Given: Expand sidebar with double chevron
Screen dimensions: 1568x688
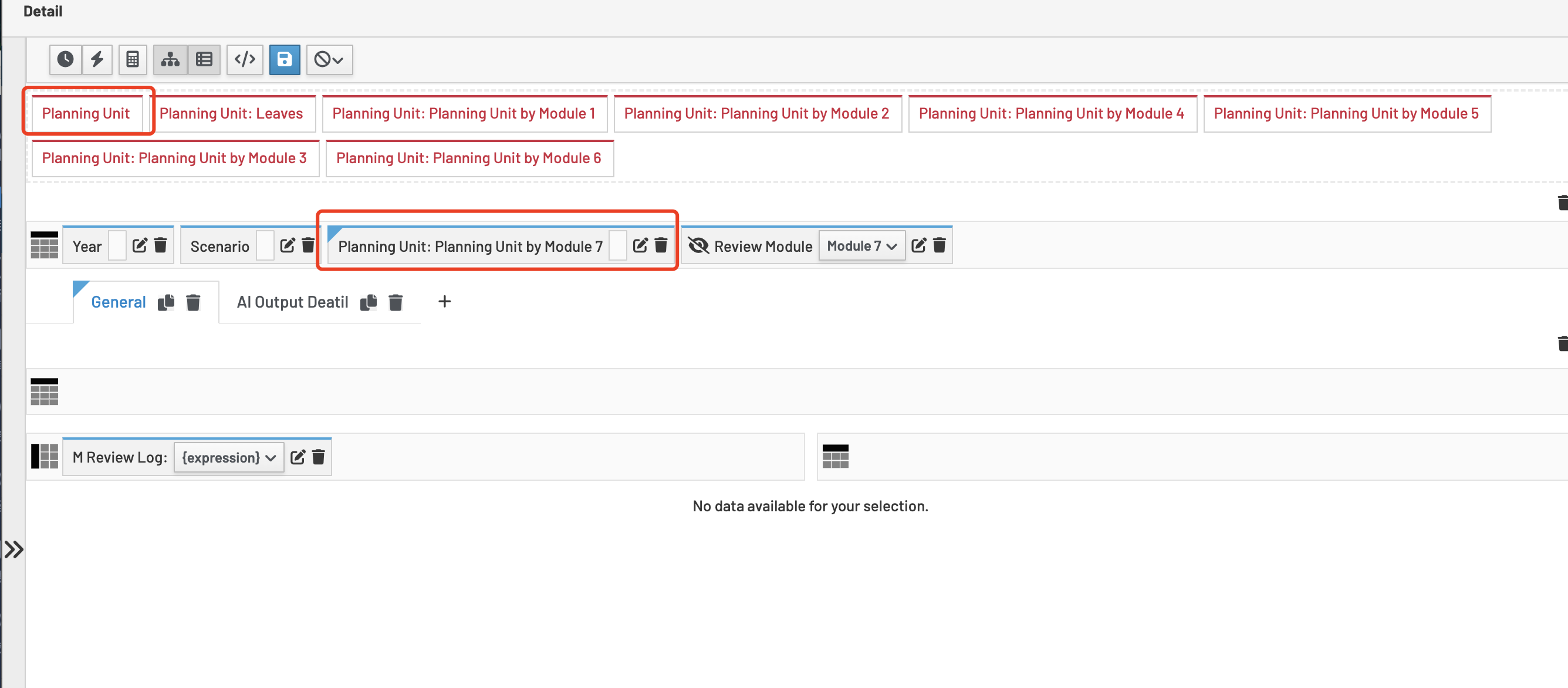Looking at the screenshot, I should coord(13,550).
